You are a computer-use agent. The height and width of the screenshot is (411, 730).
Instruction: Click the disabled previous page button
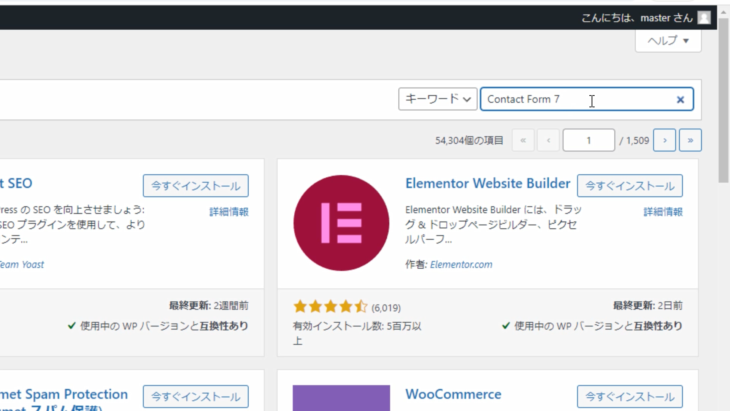point(548,140)
